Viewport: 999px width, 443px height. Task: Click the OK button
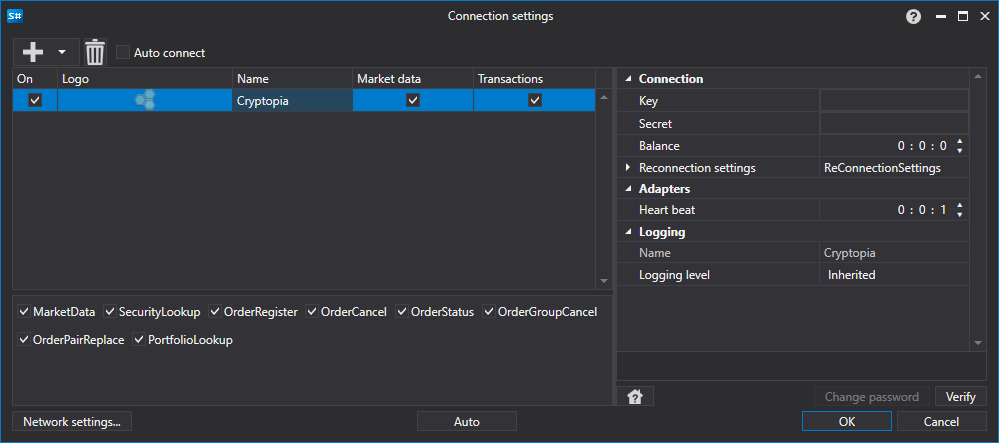point(847,421)
